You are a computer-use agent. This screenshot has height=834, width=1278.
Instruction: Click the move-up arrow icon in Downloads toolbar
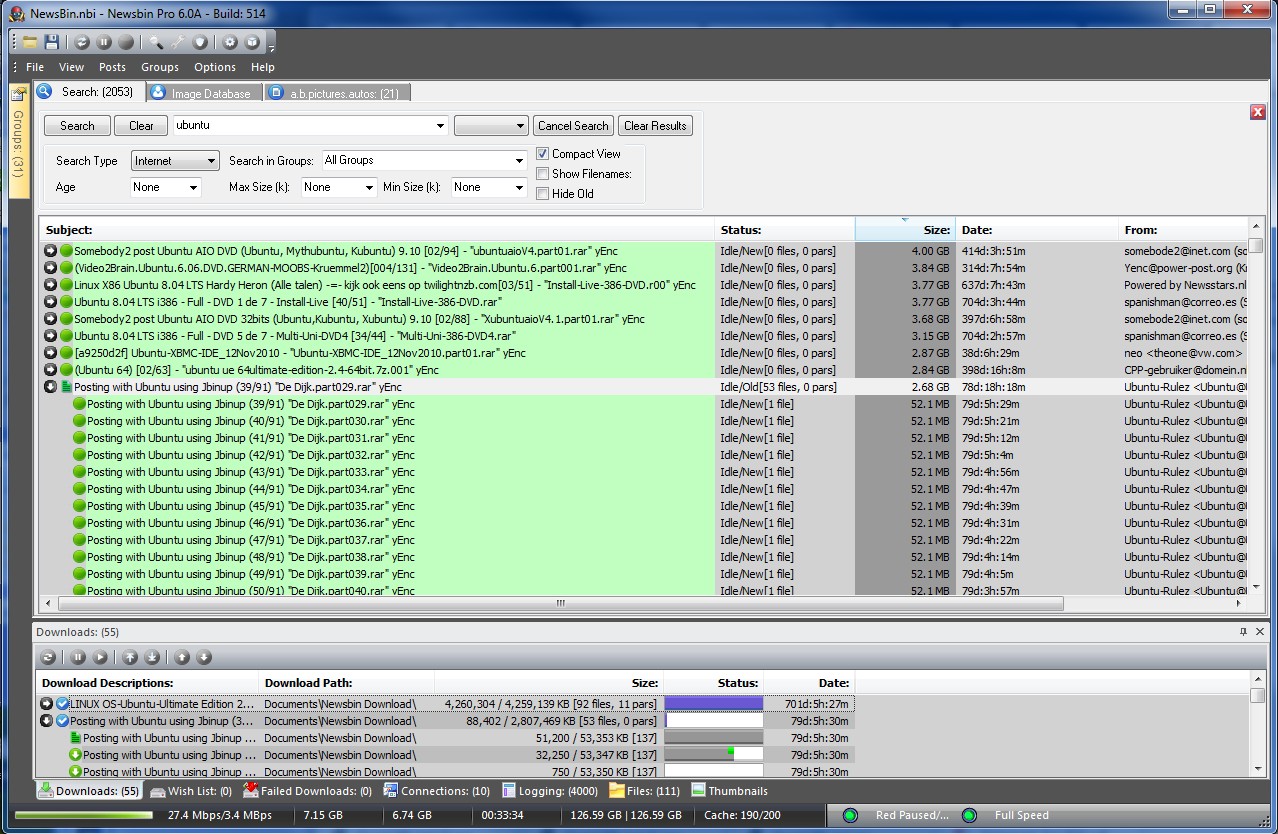(x=182, y=657)
